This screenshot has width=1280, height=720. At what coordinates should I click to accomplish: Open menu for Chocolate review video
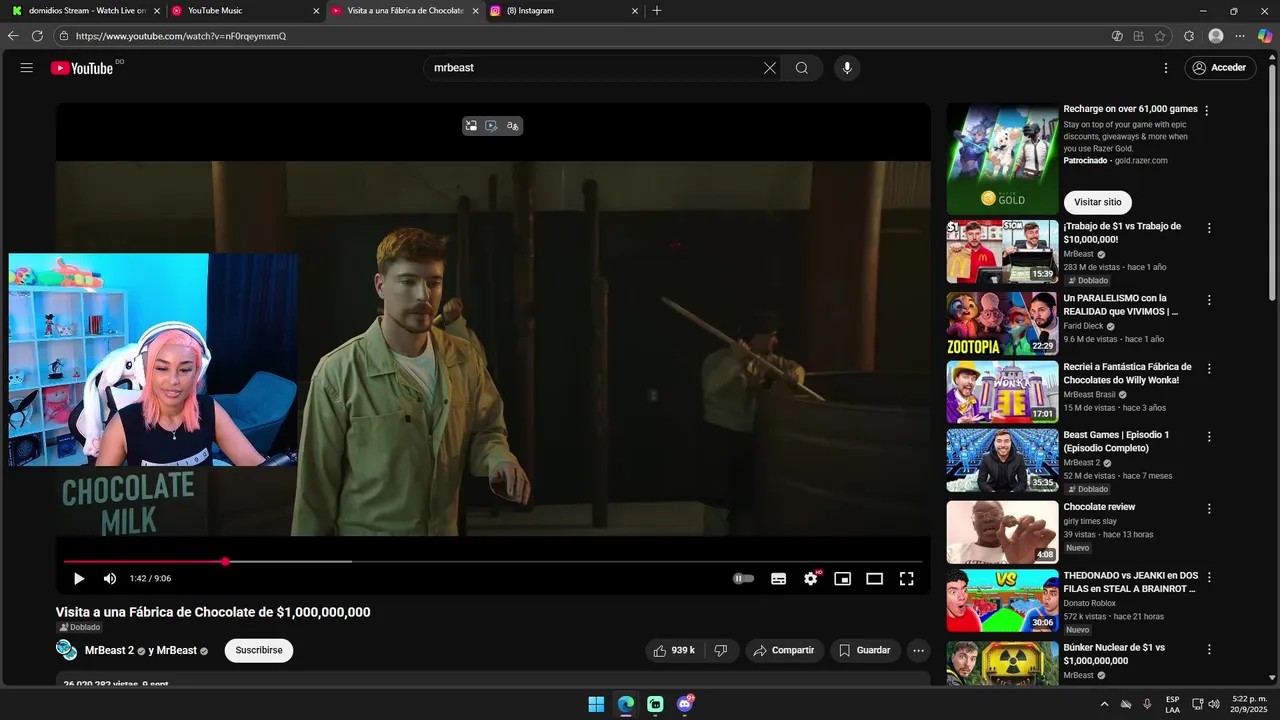click(1209, 509)
